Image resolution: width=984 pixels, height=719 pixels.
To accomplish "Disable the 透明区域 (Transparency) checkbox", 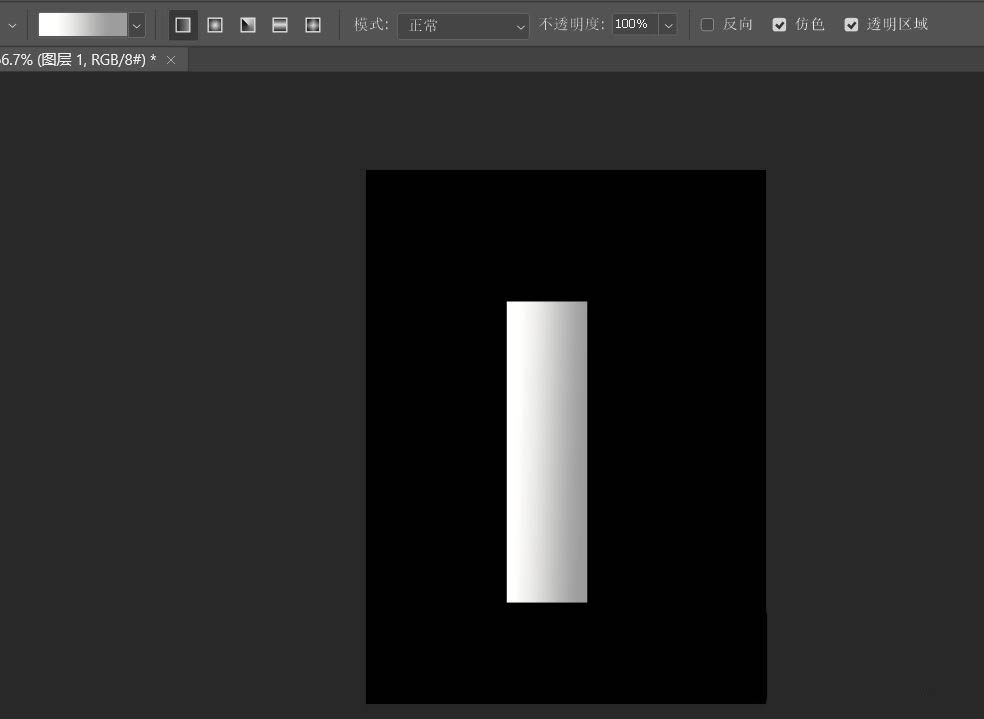I will click(851, 25).
